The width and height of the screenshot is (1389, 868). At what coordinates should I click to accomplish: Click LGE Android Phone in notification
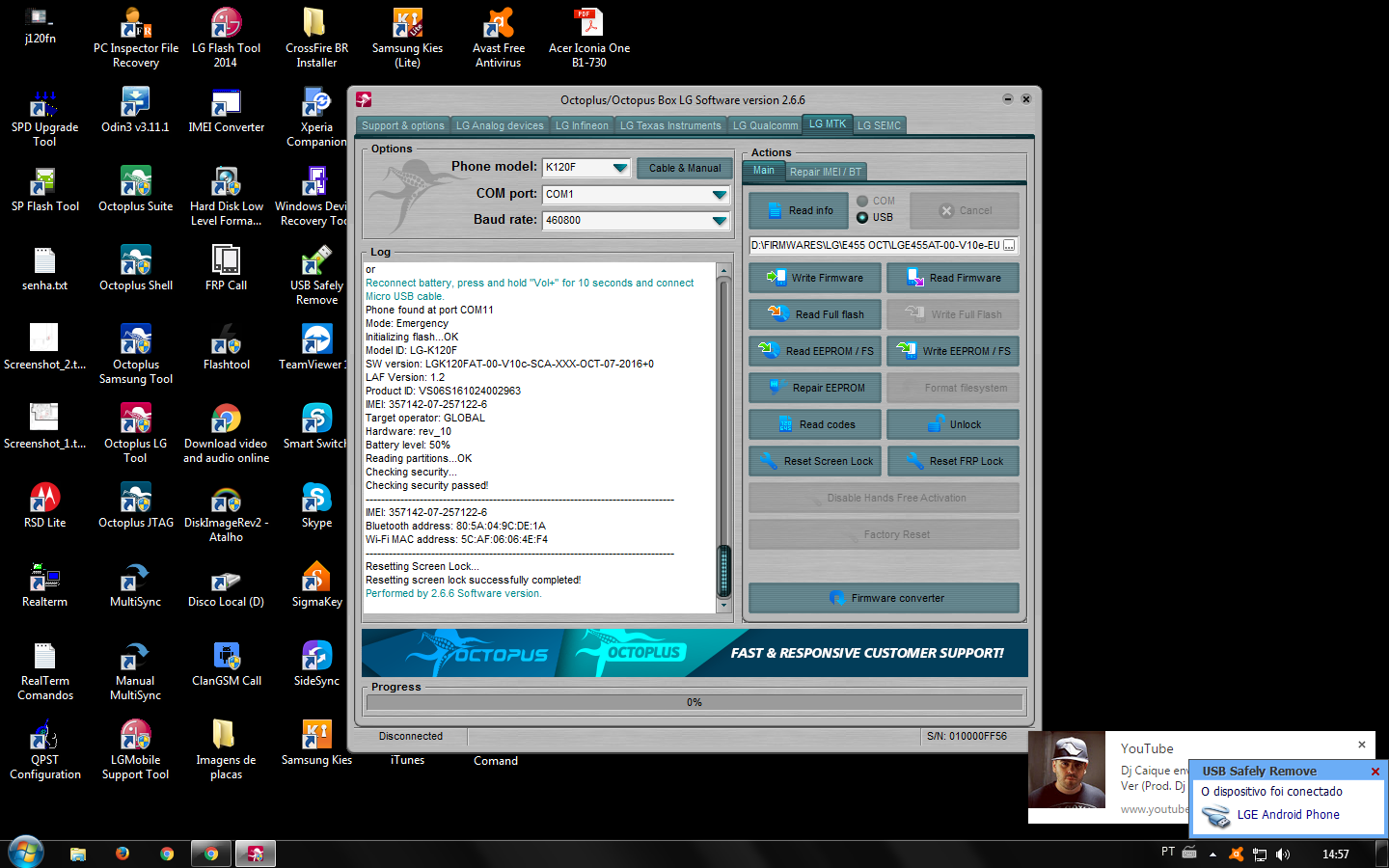tap(1288, 815)
